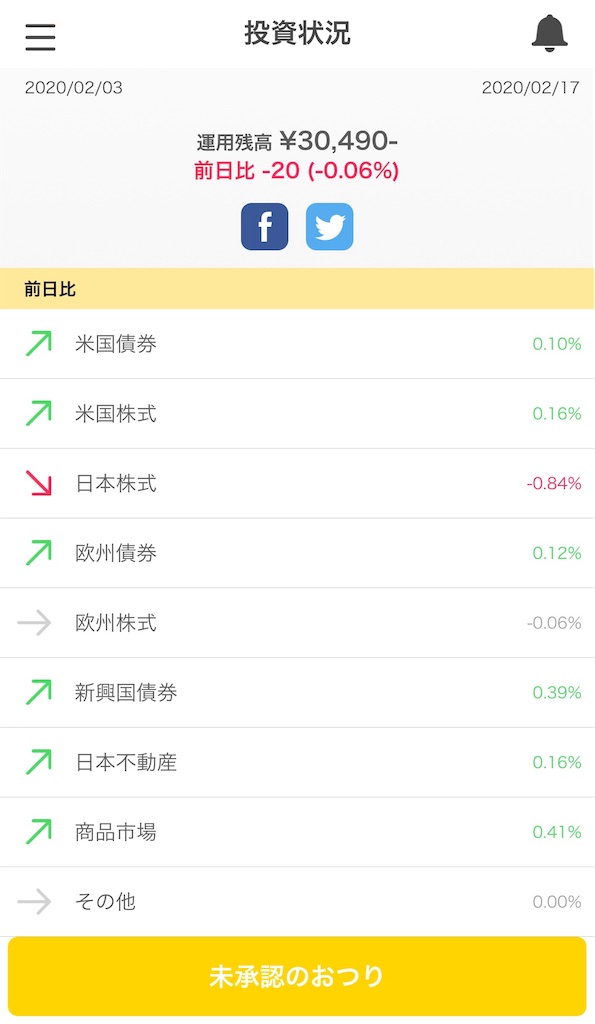The height and width of the screenshot is (1024, 595).
Task: Select the 新興国債券 row
Action: click(297, 692)
